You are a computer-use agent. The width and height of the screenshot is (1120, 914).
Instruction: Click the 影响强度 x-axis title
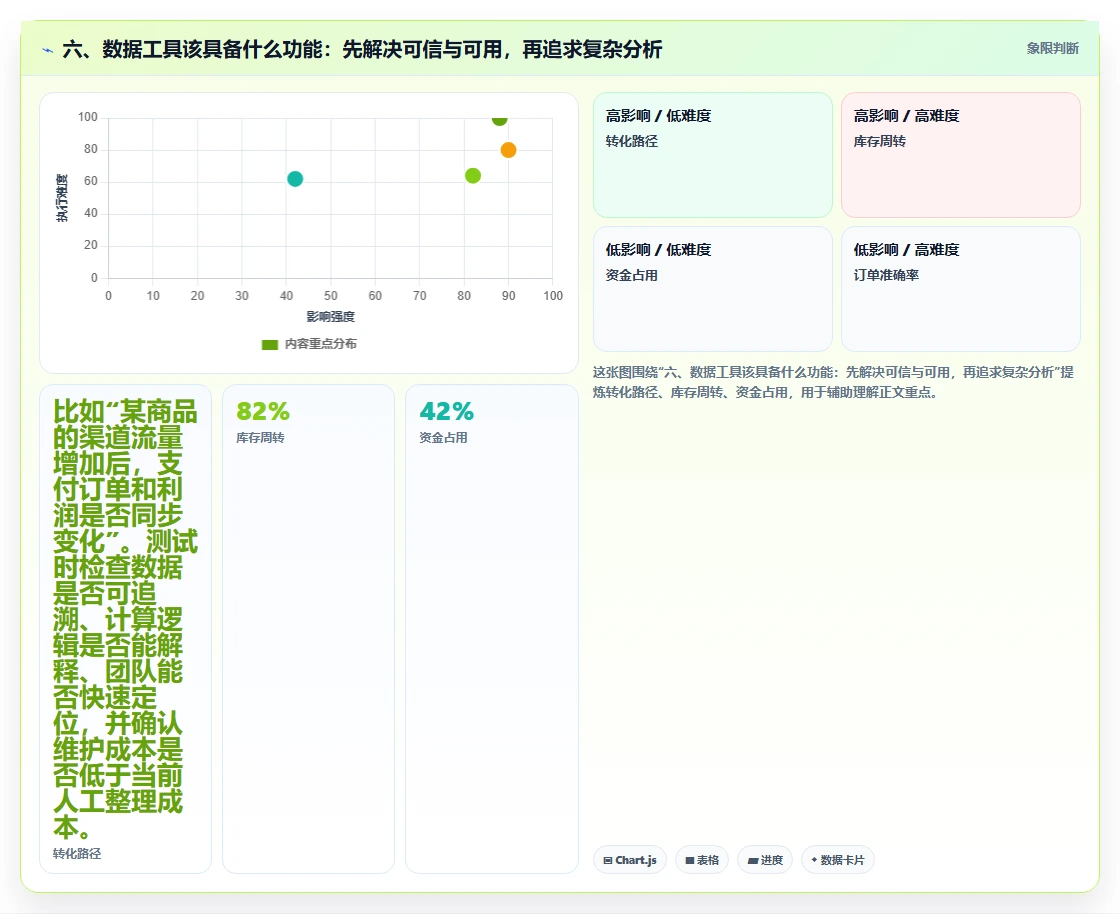[x=330, y=316]
